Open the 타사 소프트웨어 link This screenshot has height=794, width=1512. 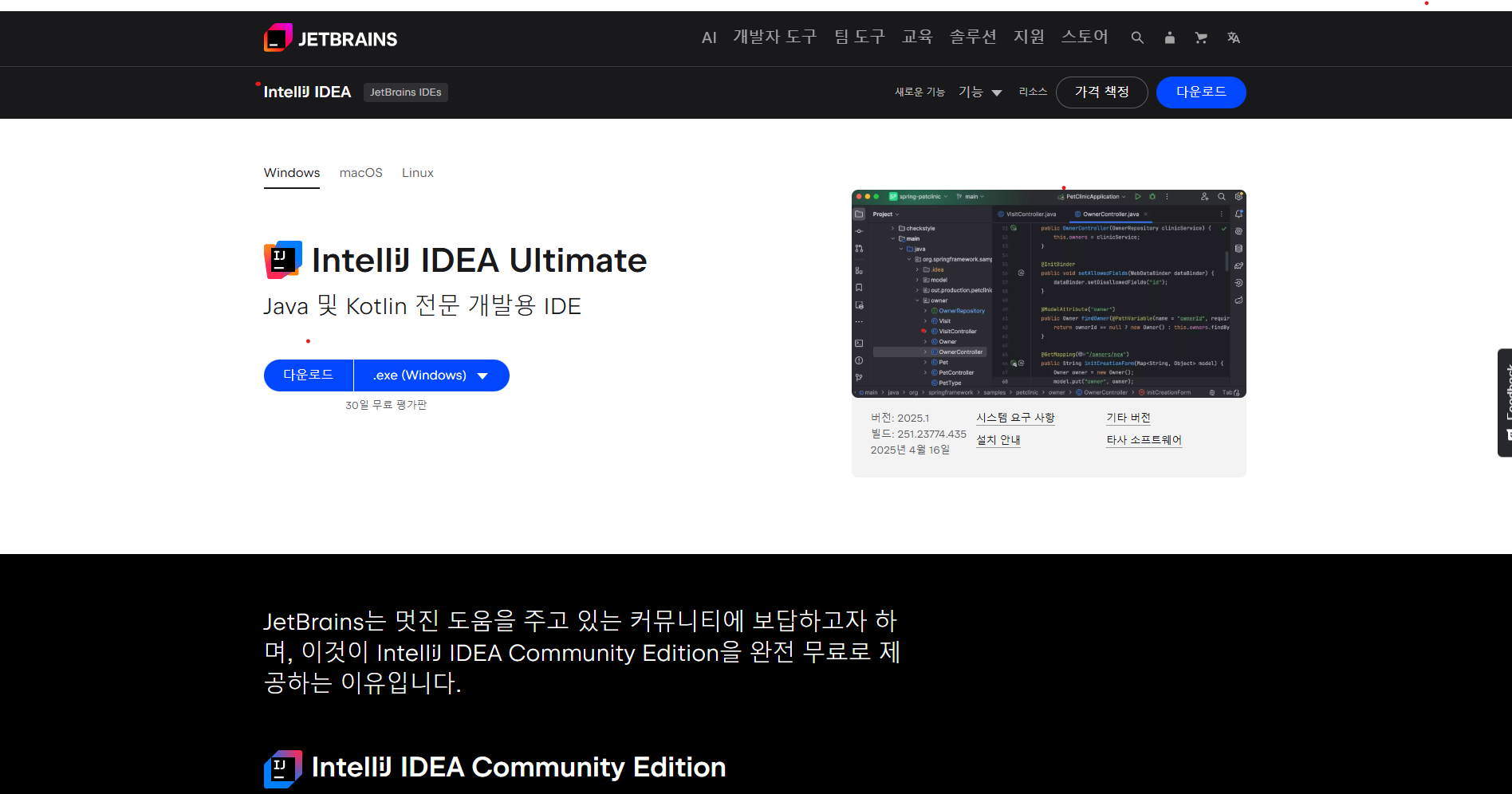pyautogui.click(x=1144, y=440)
